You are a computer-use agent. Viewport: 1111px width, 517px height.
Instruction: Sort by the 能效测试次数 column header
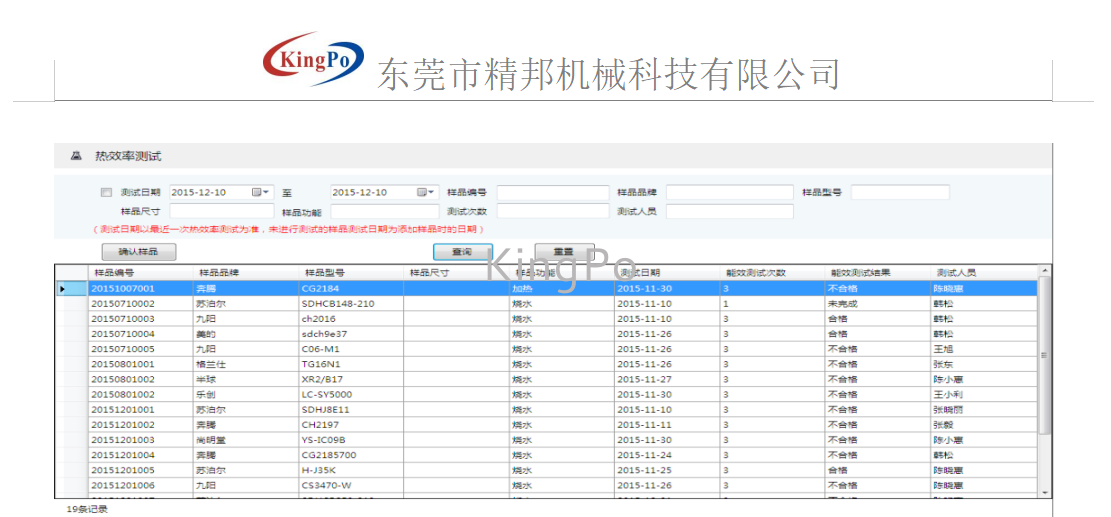(772, 273)
